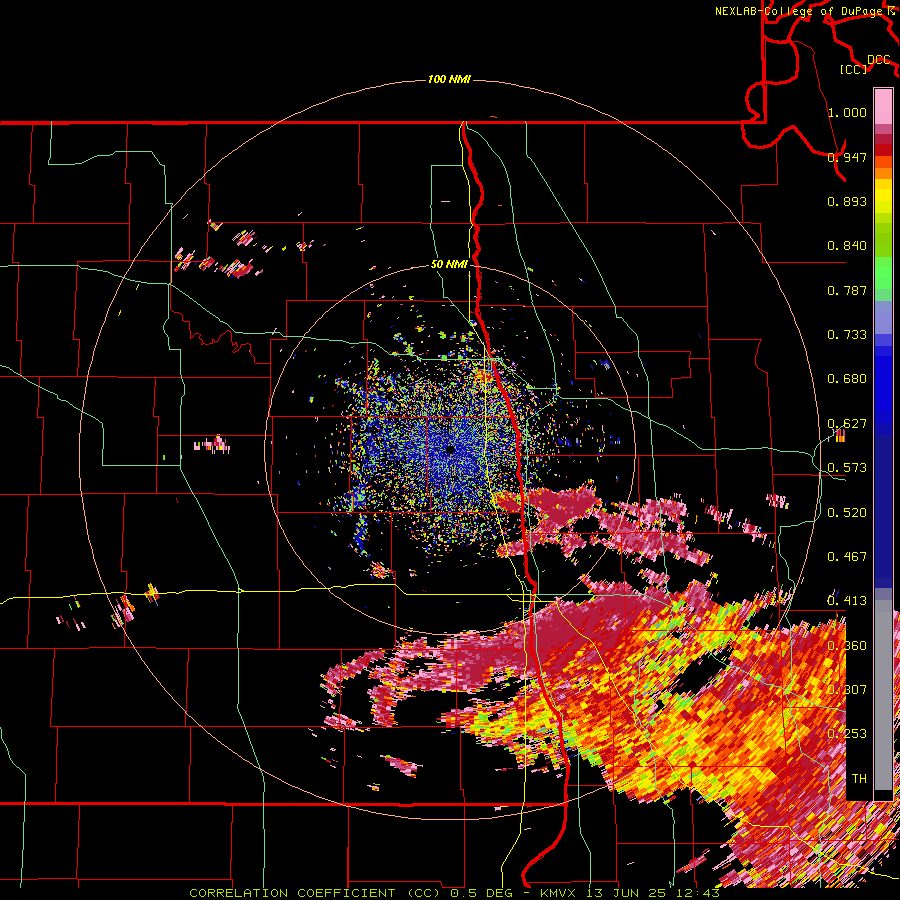Click the 0.893 scale value
This screenshot has height=900, width=900.
pos(847,201)
